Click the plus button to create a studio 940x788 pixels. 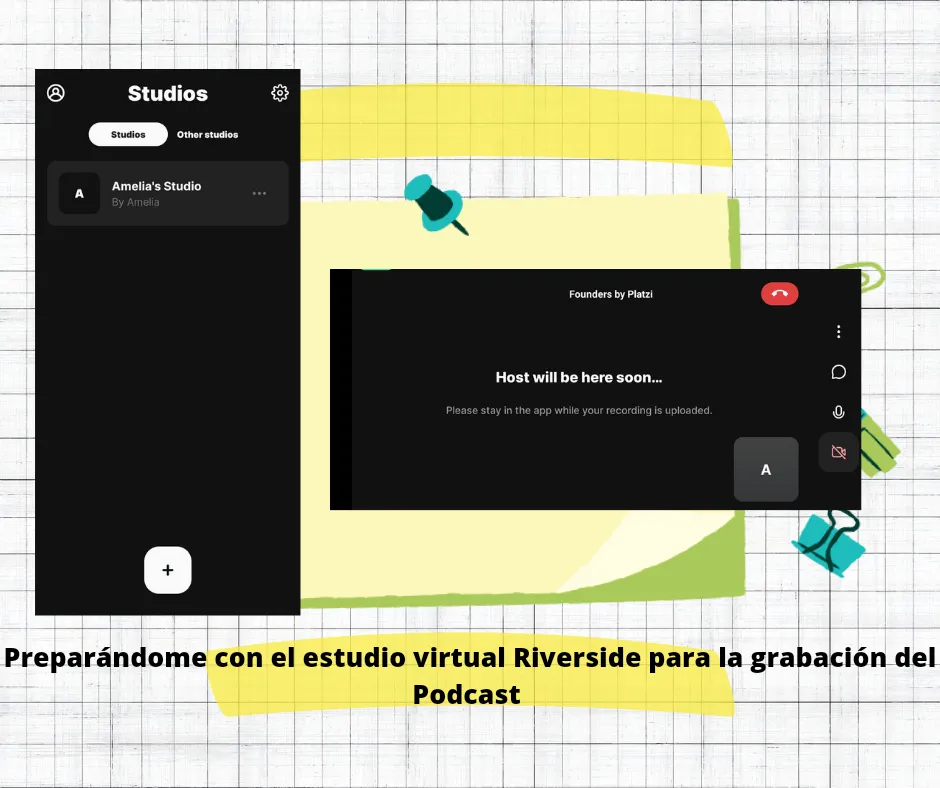[x=168, y=570]
